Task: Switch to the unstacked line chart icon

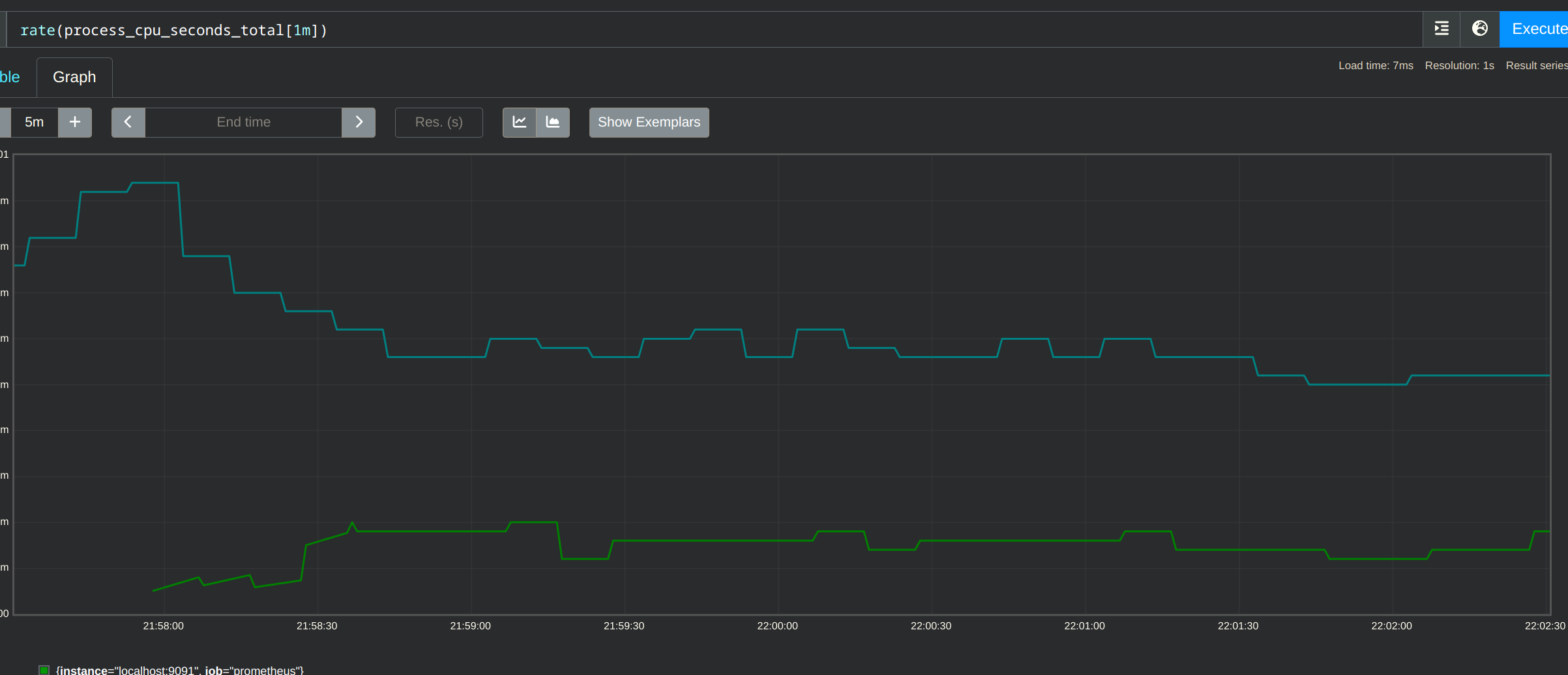Action: click(x=519, y=122)
